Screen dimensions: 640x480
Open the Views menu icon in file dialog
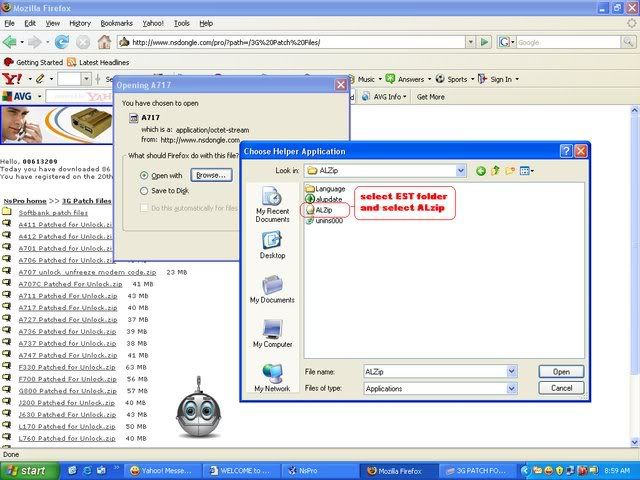(527, 171)
